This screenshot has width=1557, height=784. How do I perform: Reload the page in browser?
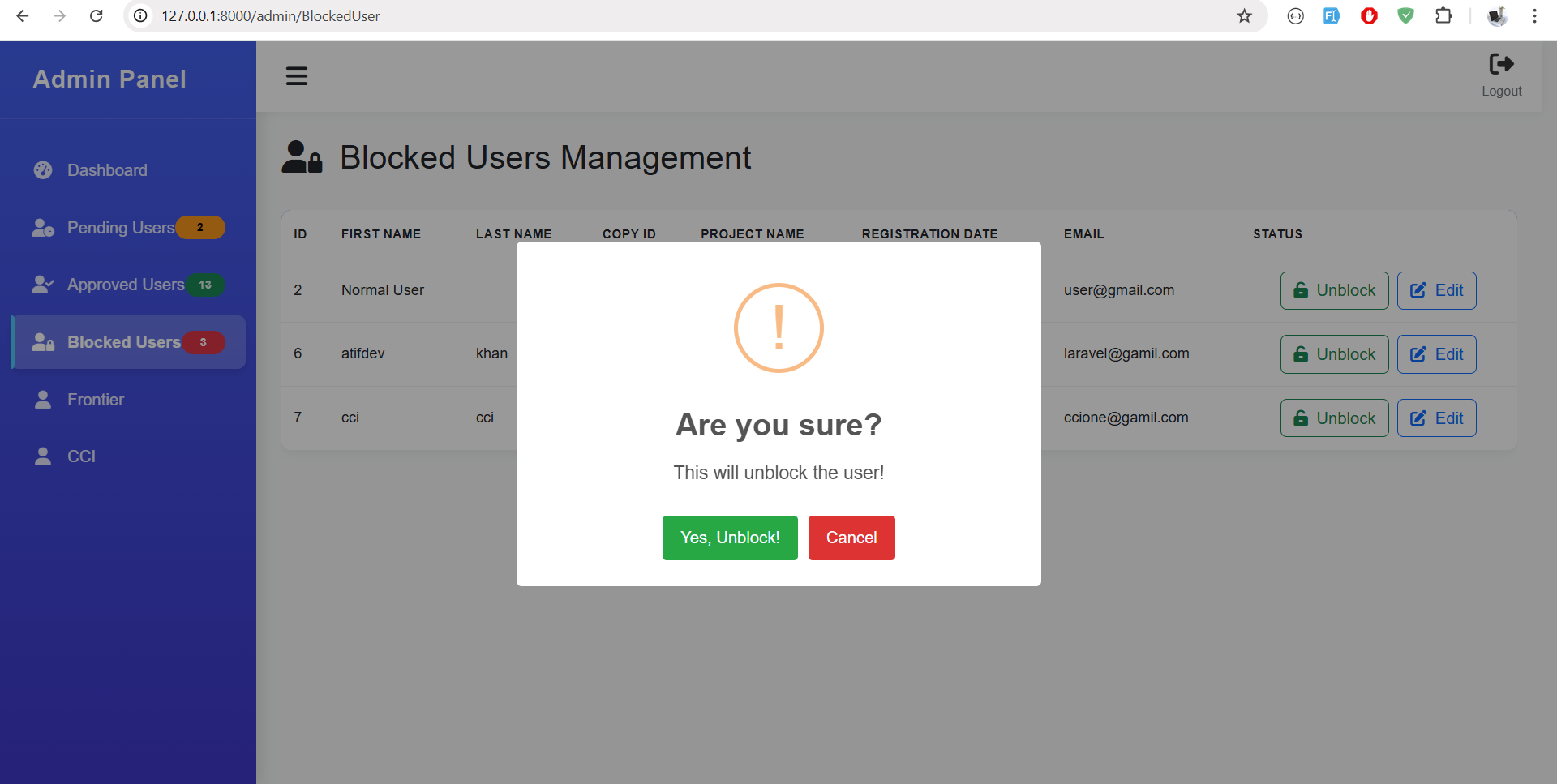(96, 16)
